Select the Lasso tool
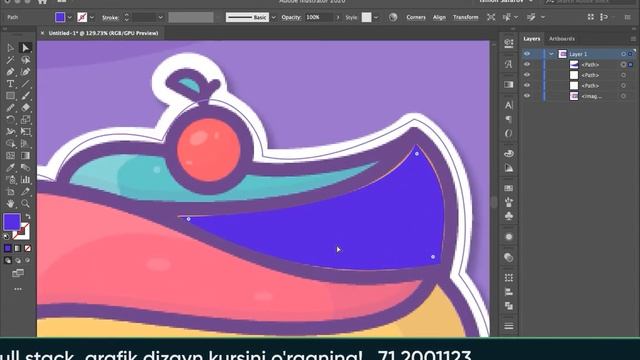This screenshot has width=640, height=360. pos(25,60)
